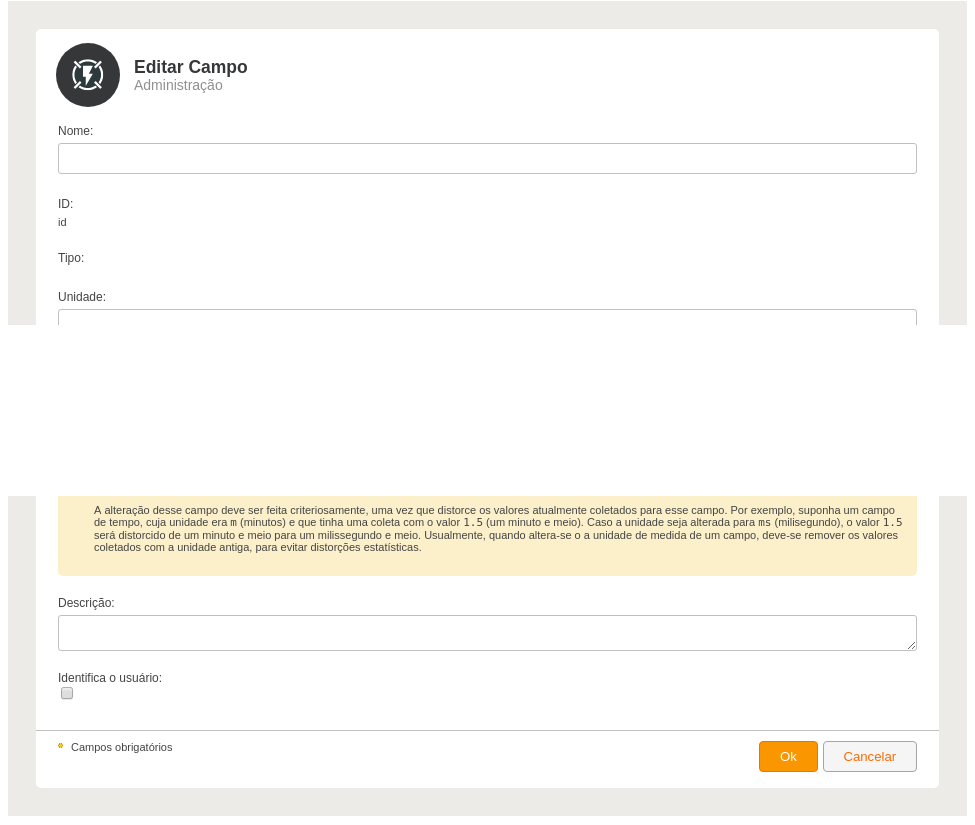Click the Administração subtitle
975x825 pixels.
click(178, 85)
